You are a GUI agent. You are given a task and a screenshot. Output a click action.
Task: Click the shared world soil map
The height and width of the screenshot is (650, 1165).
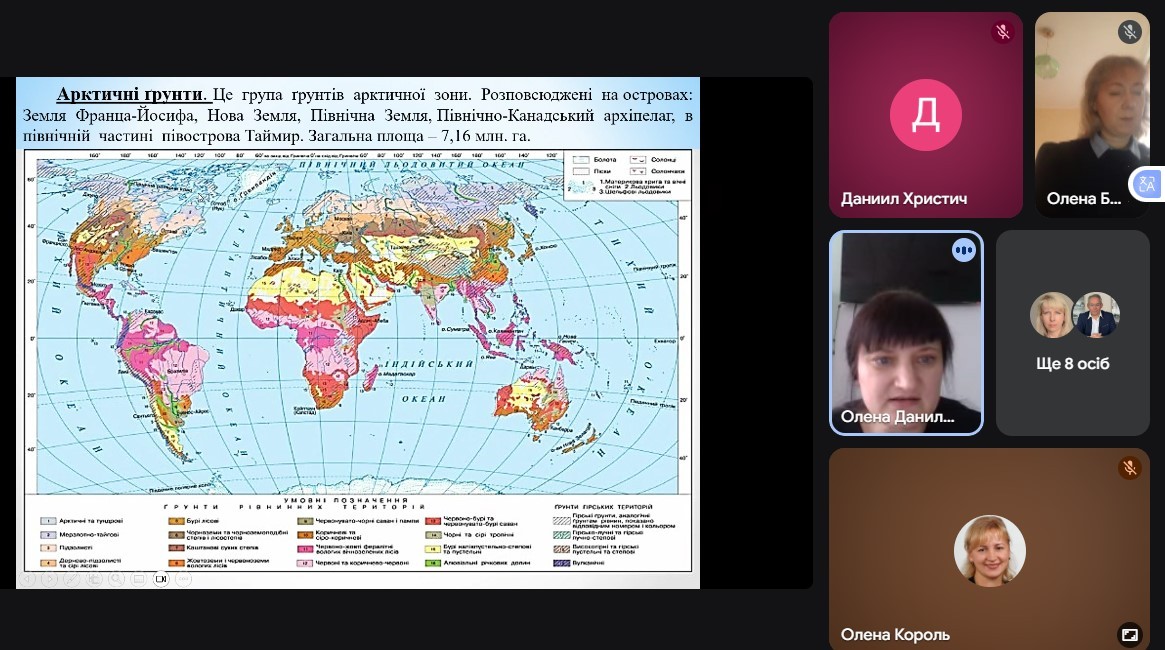(358, 320)
